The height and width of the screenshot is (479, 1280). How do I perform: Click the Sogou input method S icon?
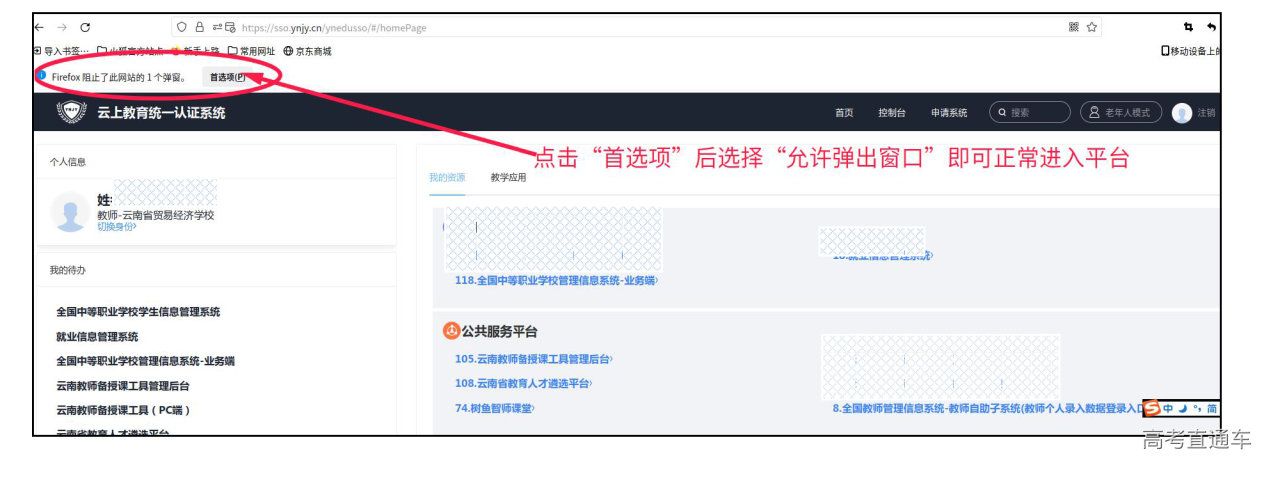1152,408
